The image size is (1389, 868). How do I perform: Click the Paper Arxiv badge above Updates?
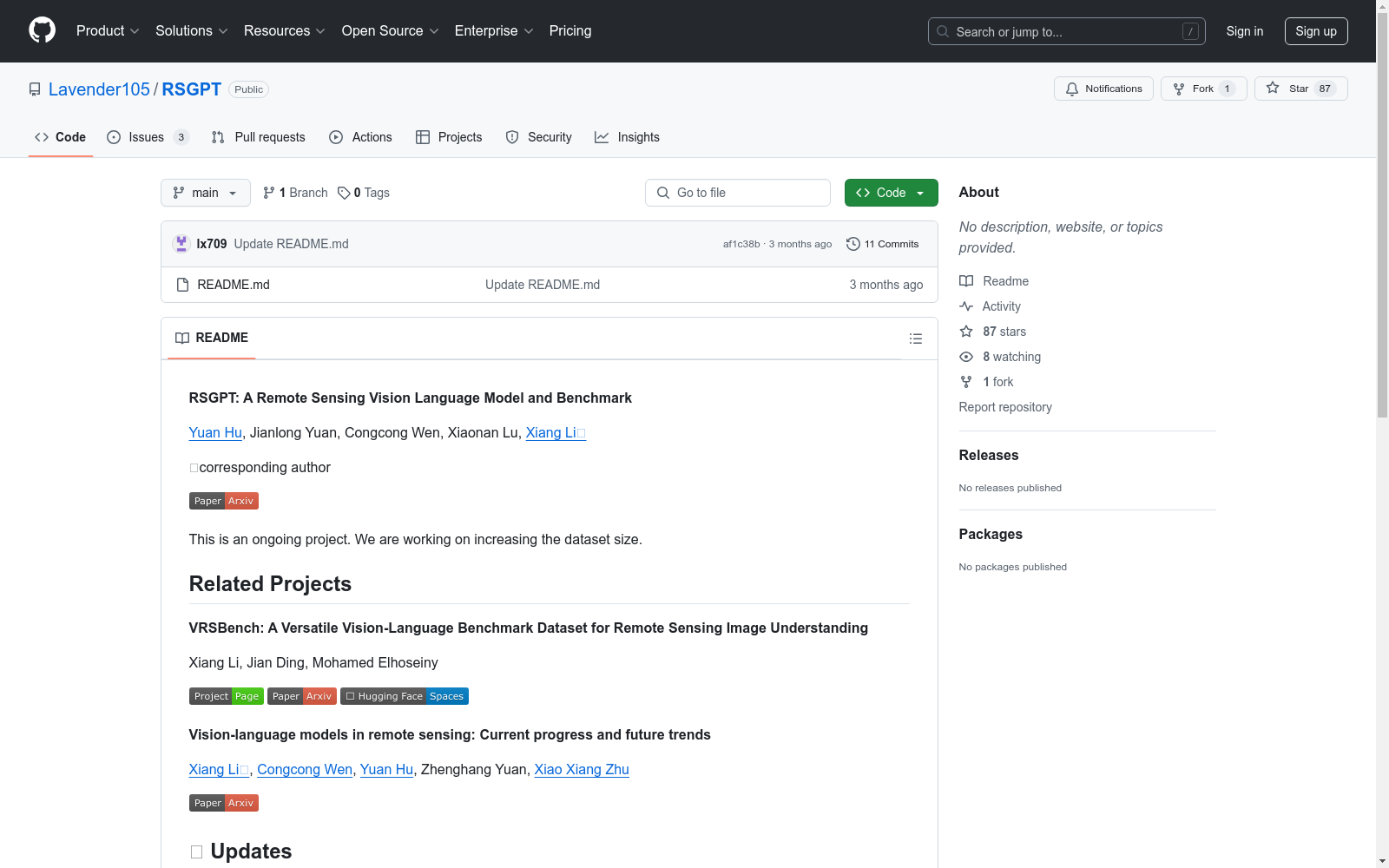(224, 803)
